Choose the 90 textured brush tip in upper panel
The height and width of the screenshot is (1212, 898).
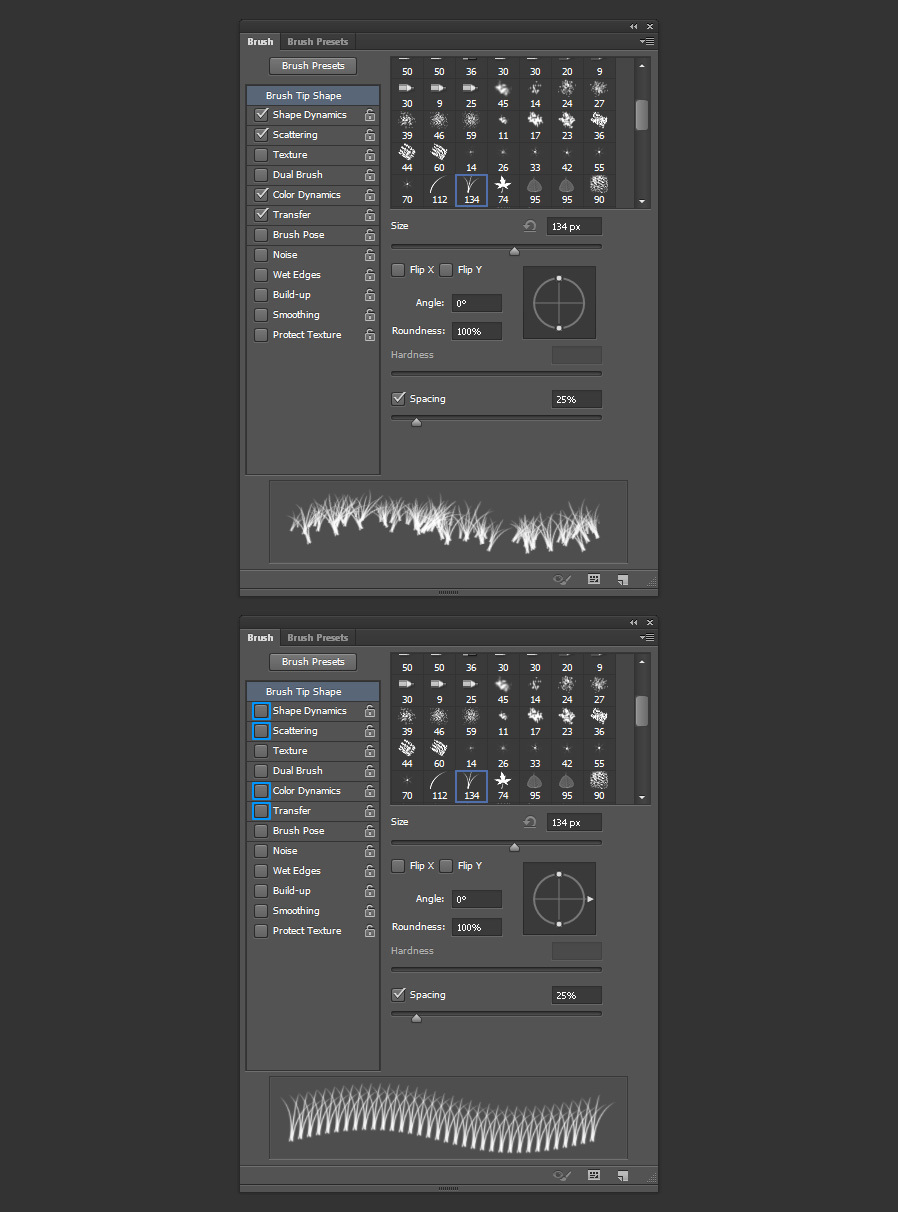pyautogui.click(x=599, y=190)
